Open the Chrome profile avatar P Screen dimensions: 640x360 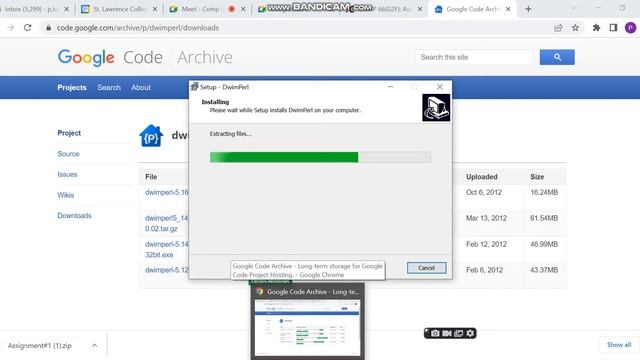(x=630, y=28)
